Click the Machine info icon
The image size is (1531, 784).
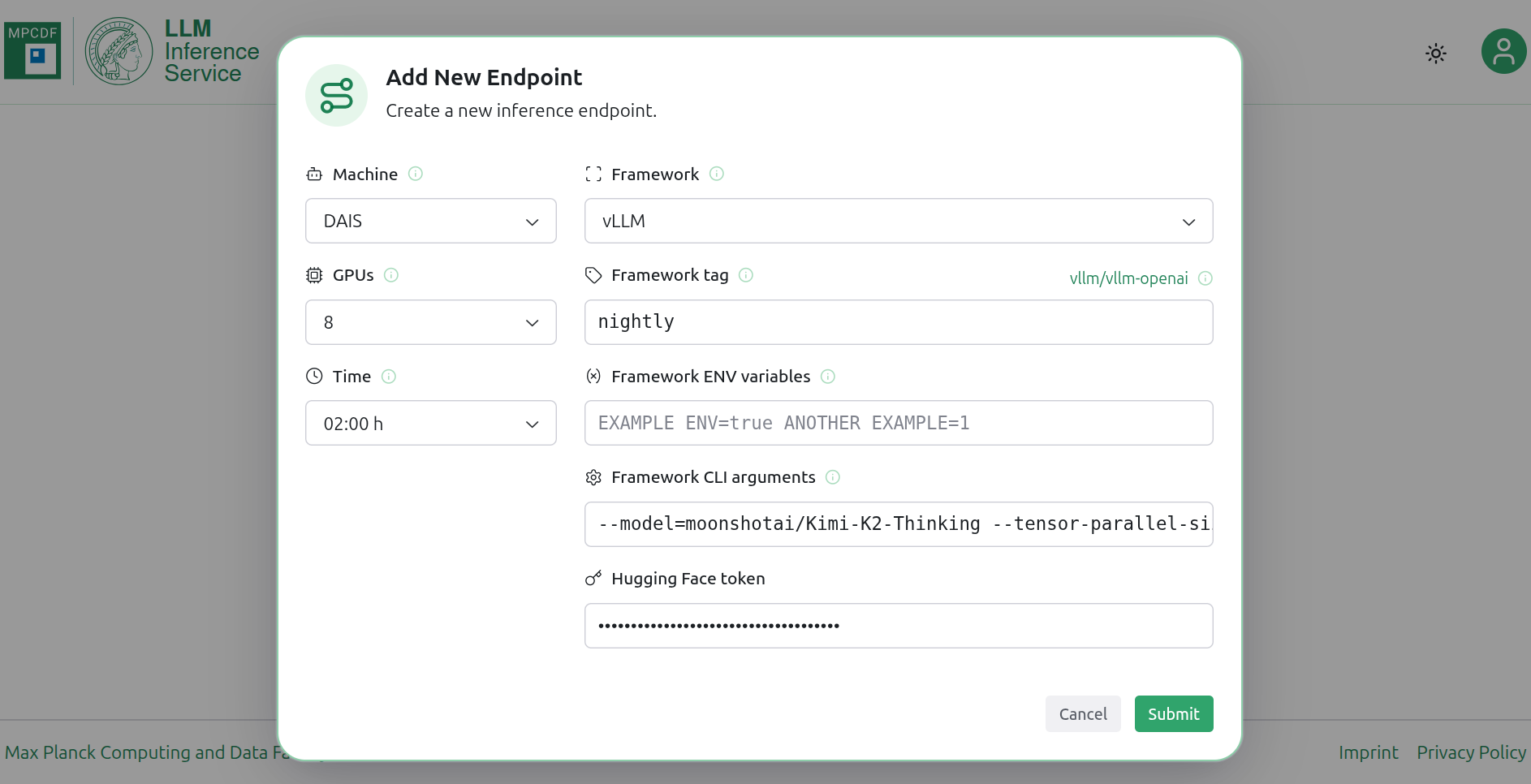coord(416,174)
